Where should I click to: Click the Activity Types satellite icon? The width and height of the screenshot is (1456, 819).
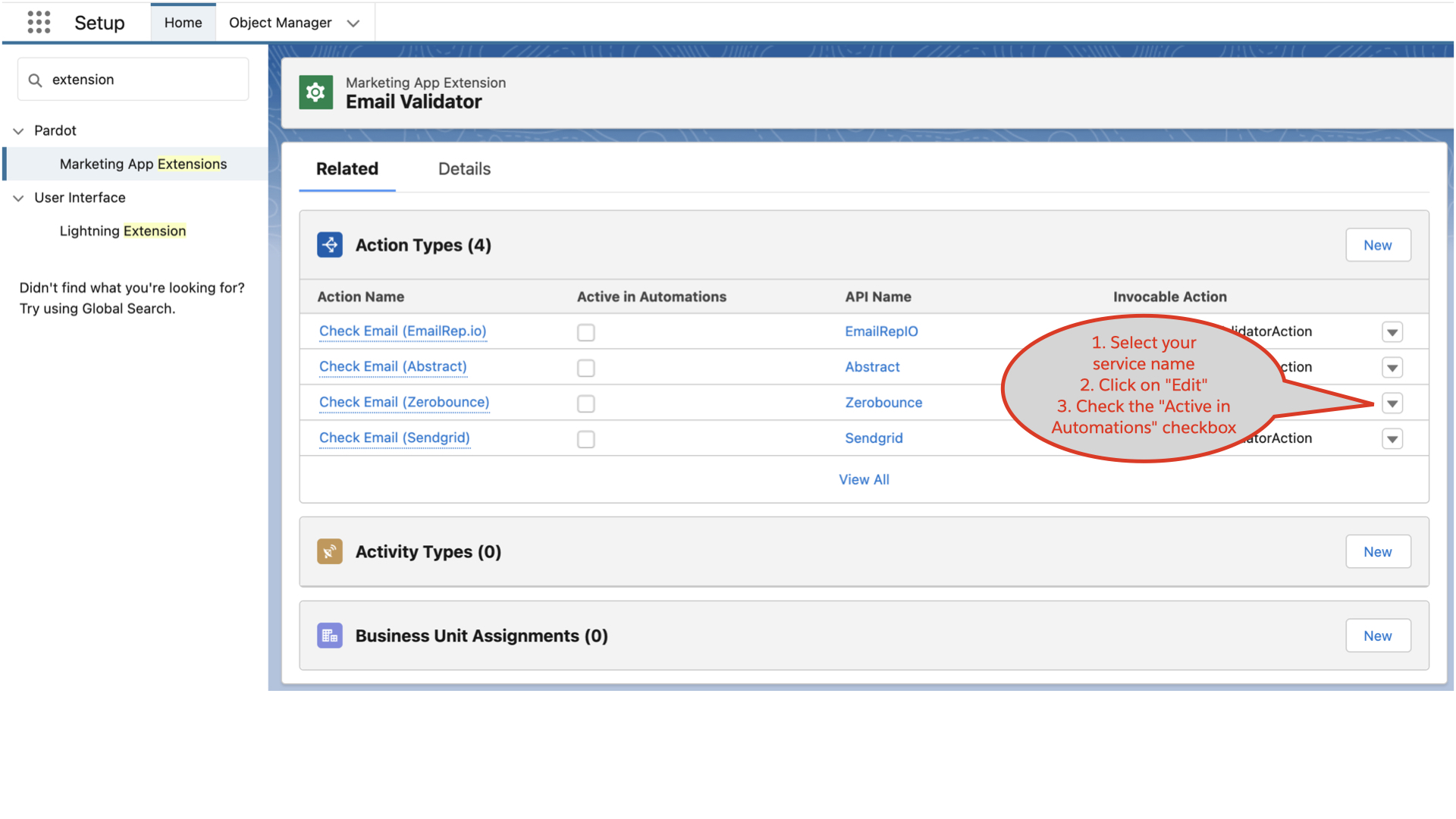coord(330,551)
